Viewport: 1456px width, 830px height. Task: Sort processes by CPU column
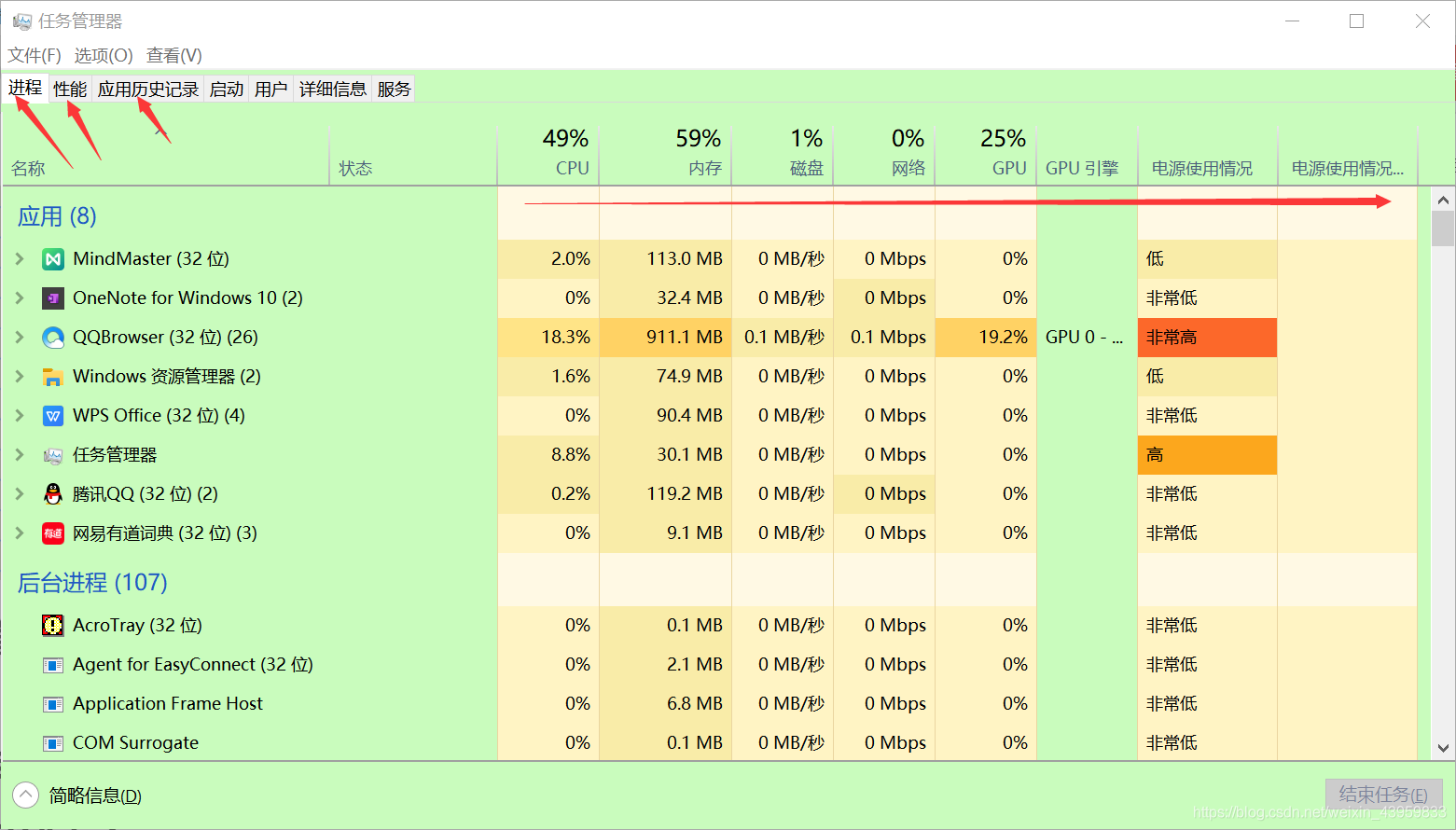click(x=548, y=156)
